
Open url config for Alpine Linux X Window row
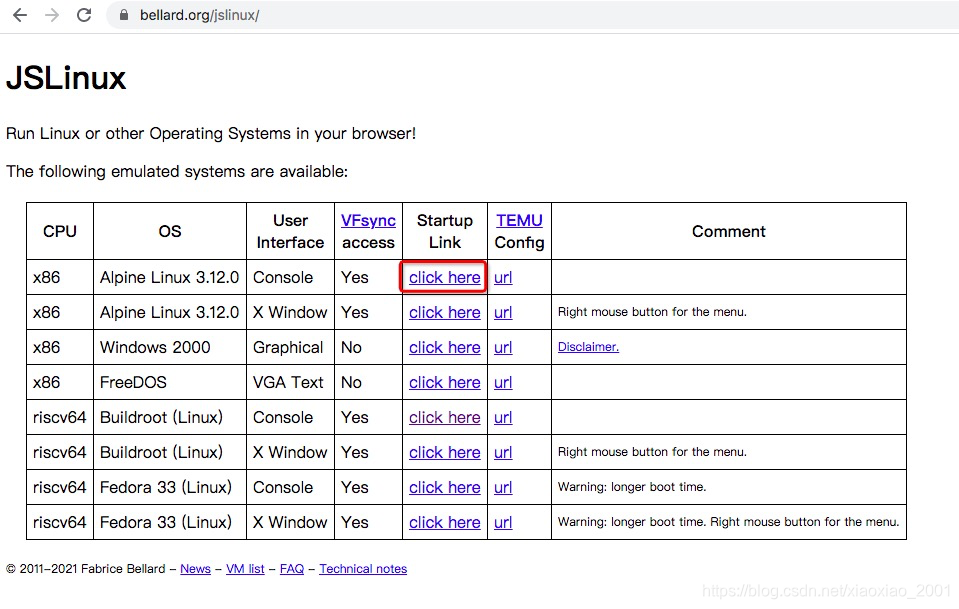click(x=503, y=312)
